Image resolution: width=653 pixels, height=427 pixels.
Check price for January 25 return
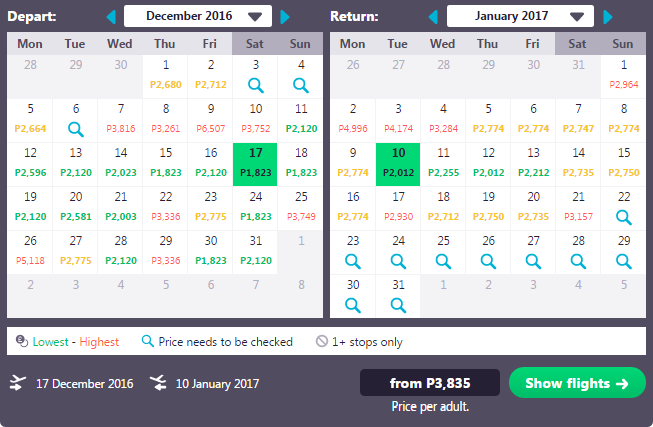pos(443,262)
